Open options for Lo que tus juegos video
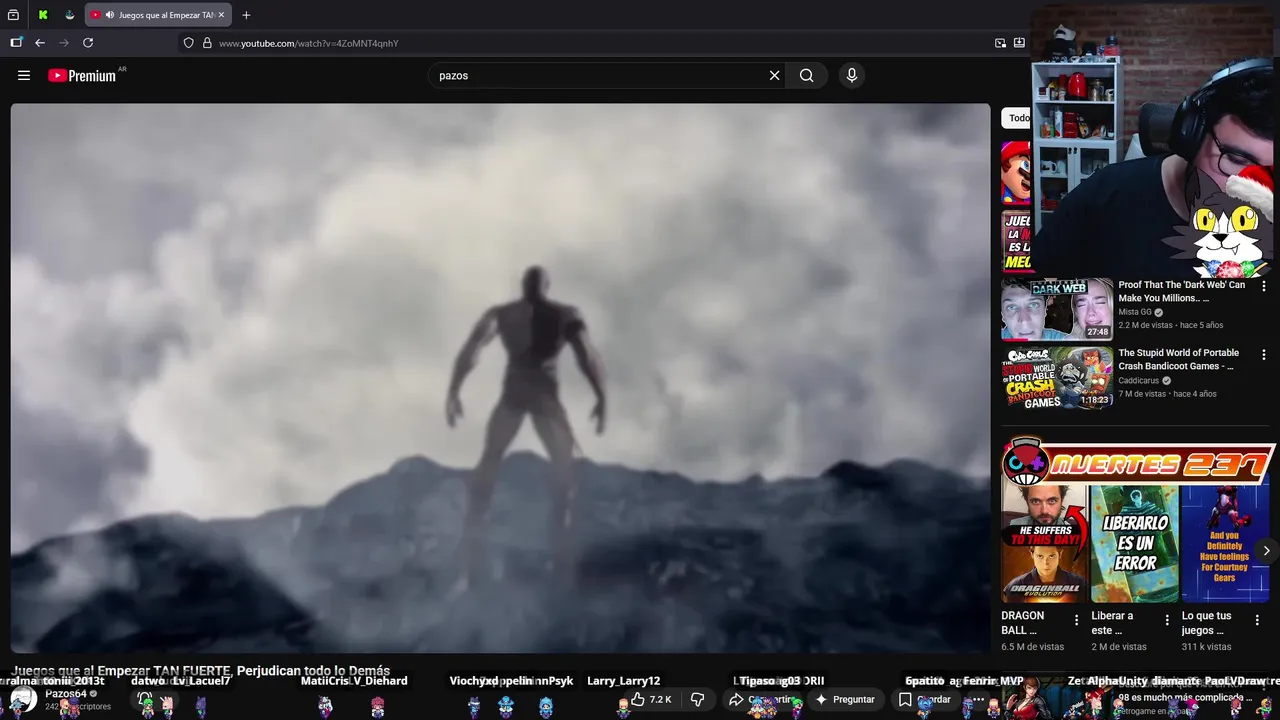Image resolution: width=1280 pixels, height=720 pixels. coord(1257,621)
